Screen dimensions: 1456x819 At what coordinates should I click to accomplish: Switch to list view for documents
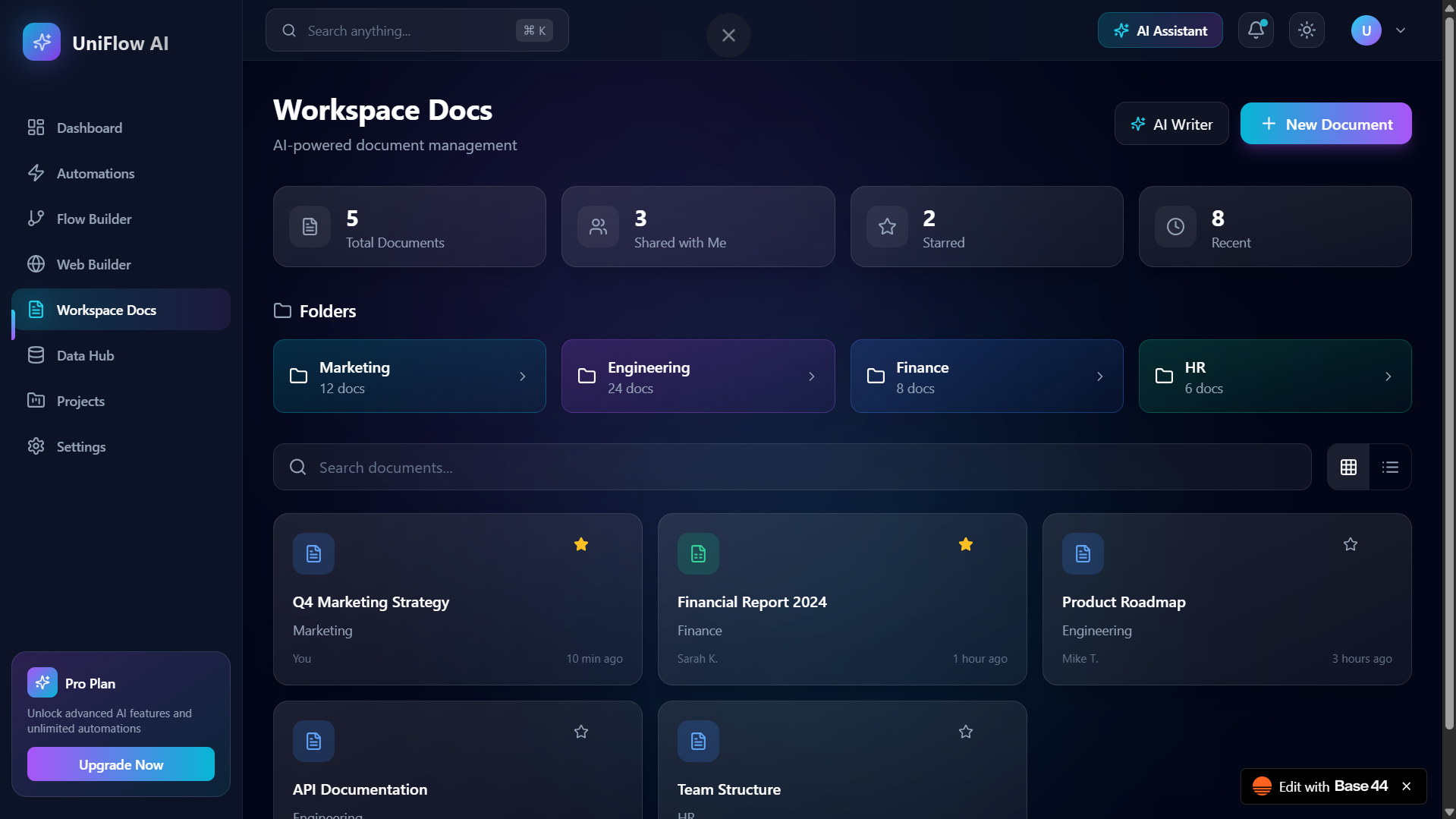1389,467
